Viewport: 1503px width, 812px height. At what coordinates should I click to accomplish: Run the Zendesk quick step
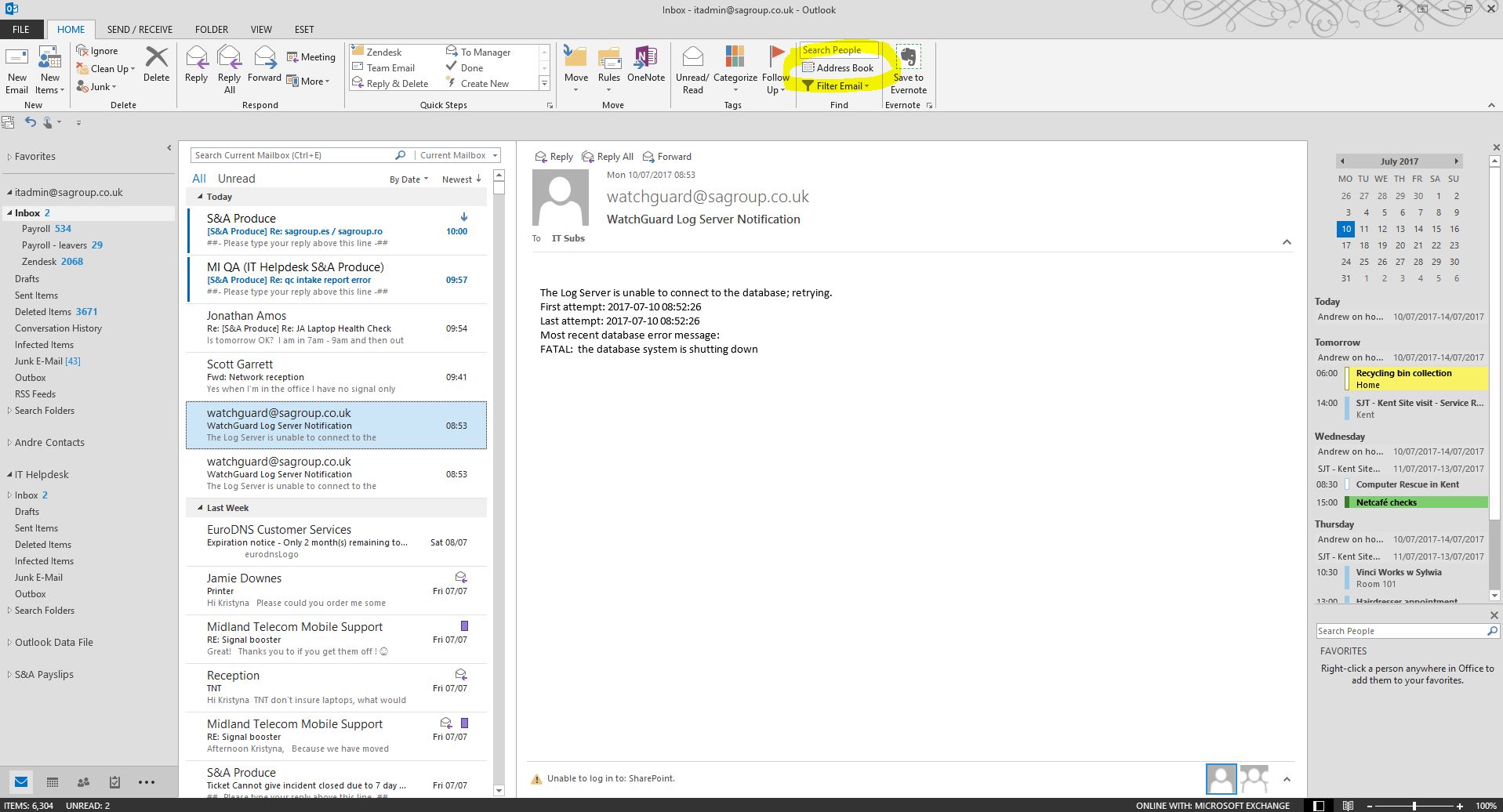coord(377,52)
